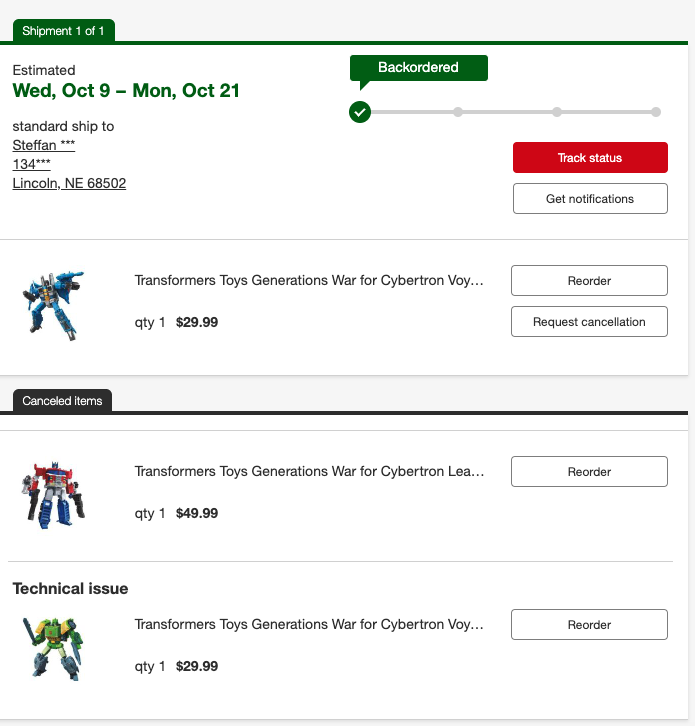Click the Steffan recipient name link
This screenshot has height=726, width=695.
tap(44, 145)
